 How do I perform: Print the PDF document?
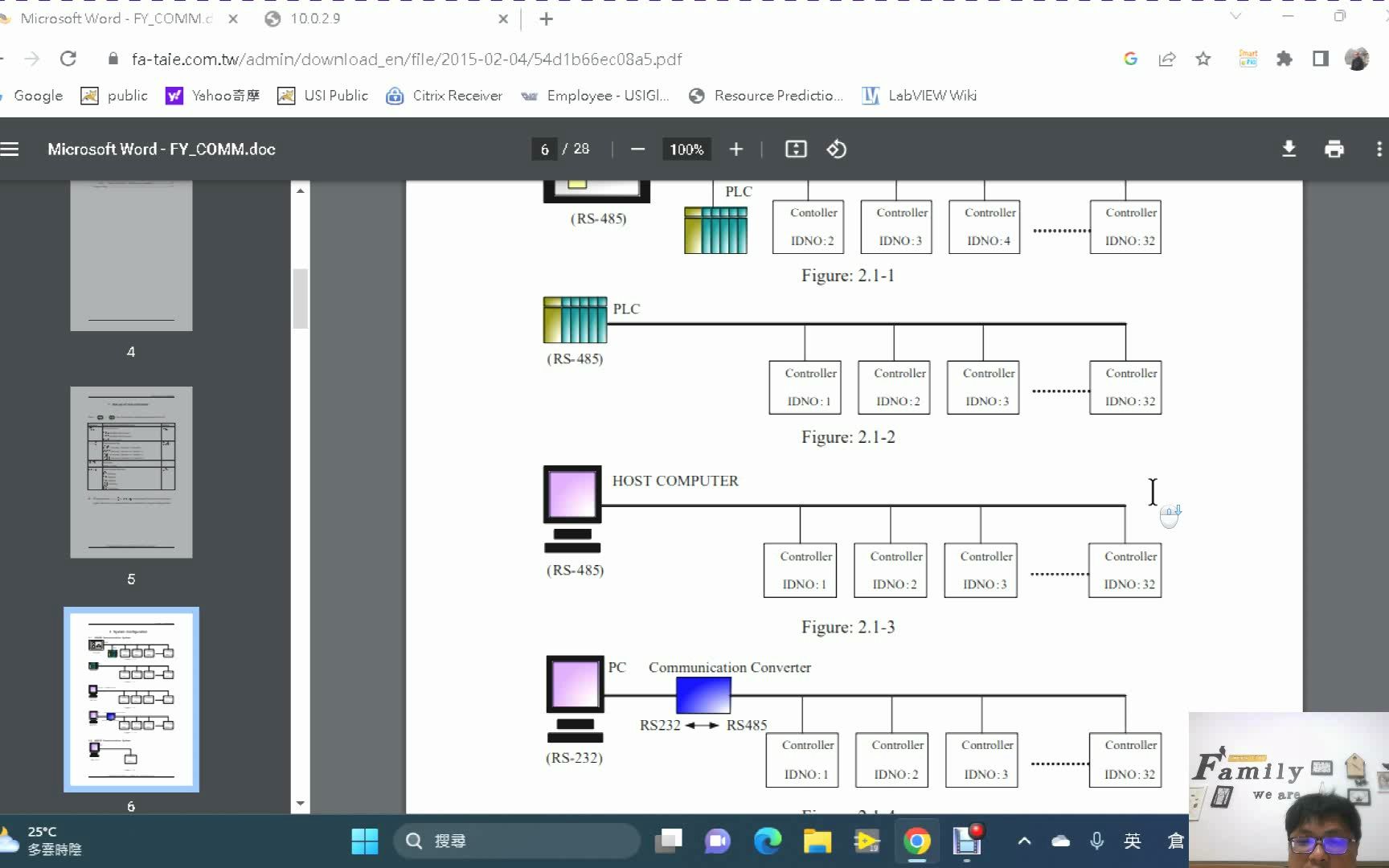pos(1334,149)
